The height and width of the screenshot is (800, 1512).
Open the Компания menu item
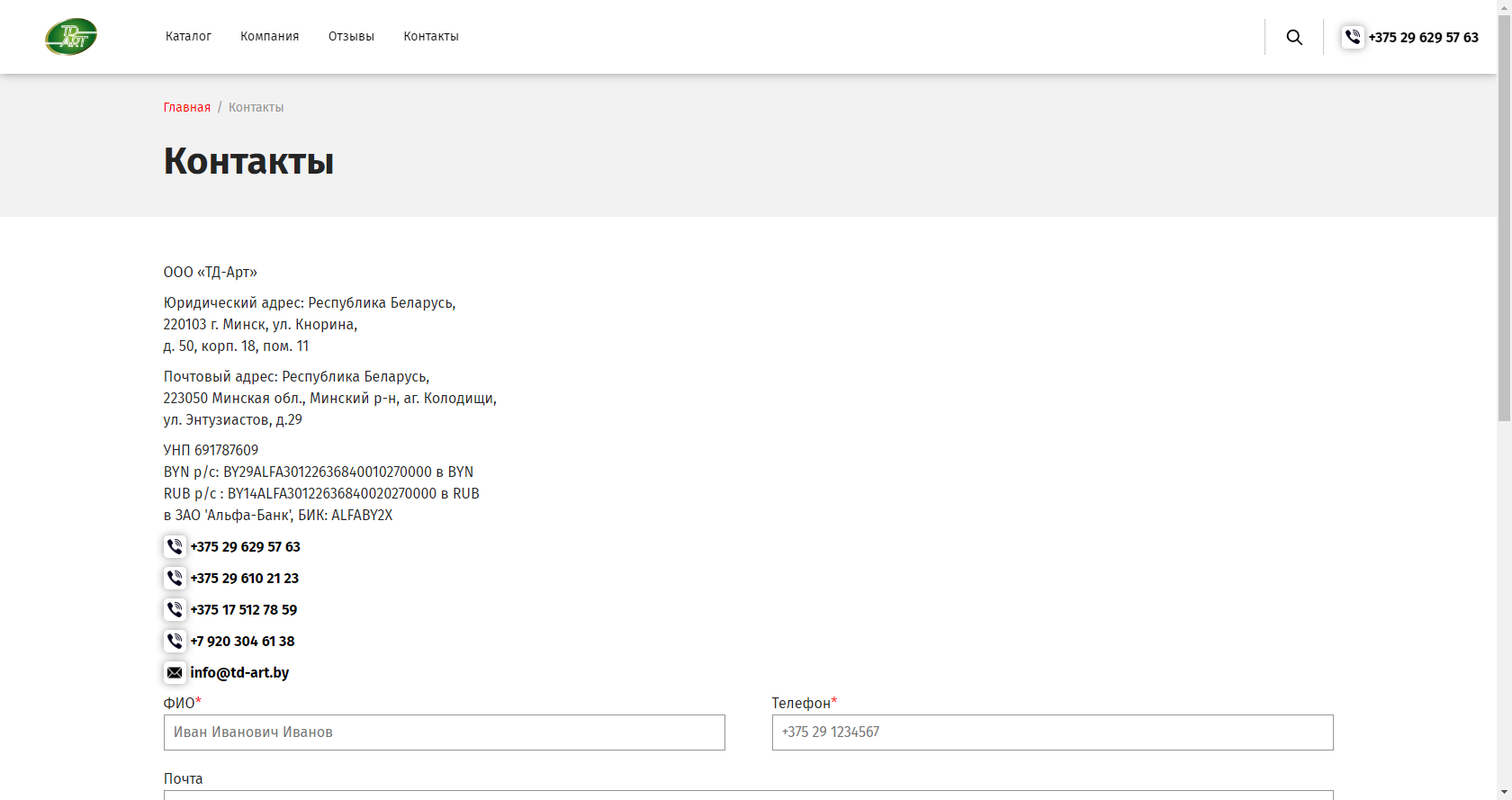point(270,36)
